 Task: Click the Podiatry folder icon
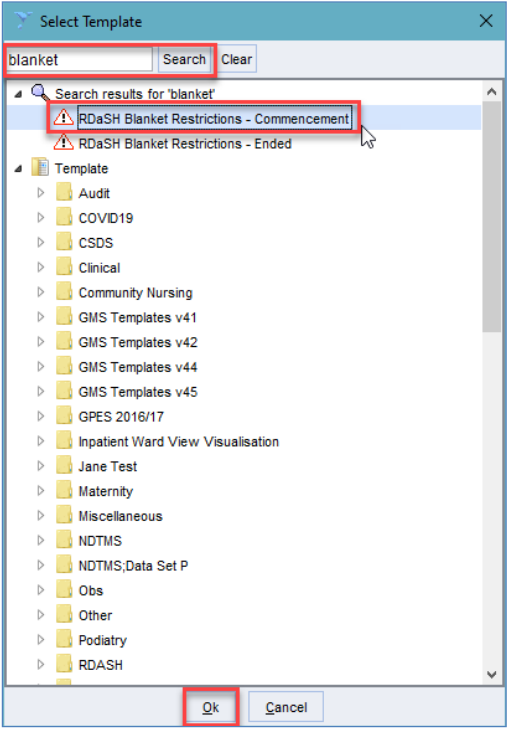(64, 640)
